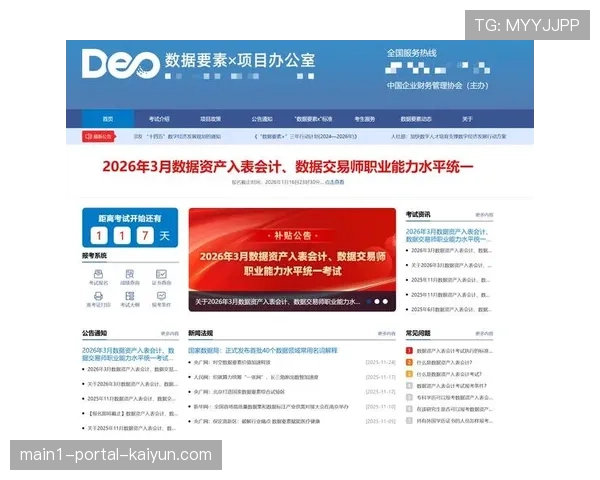Click the carousel caption 关于2026年3月数据资产入表会计
This screenshot has width=600, height=480.
(x=277, y=302)
